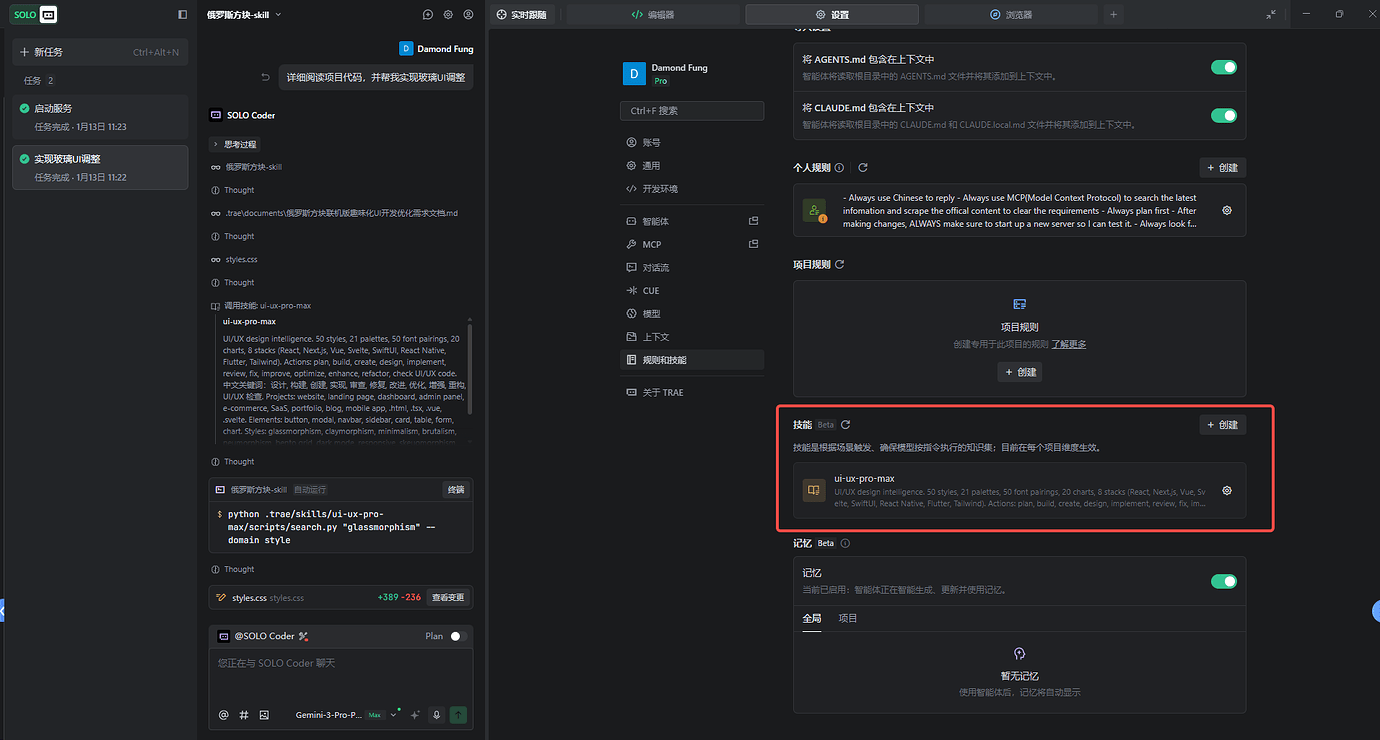Click the 创建 button under 项目规则
This screenshot has height=740, width=1380.
pyautogui.click(x=1020, y=372)
